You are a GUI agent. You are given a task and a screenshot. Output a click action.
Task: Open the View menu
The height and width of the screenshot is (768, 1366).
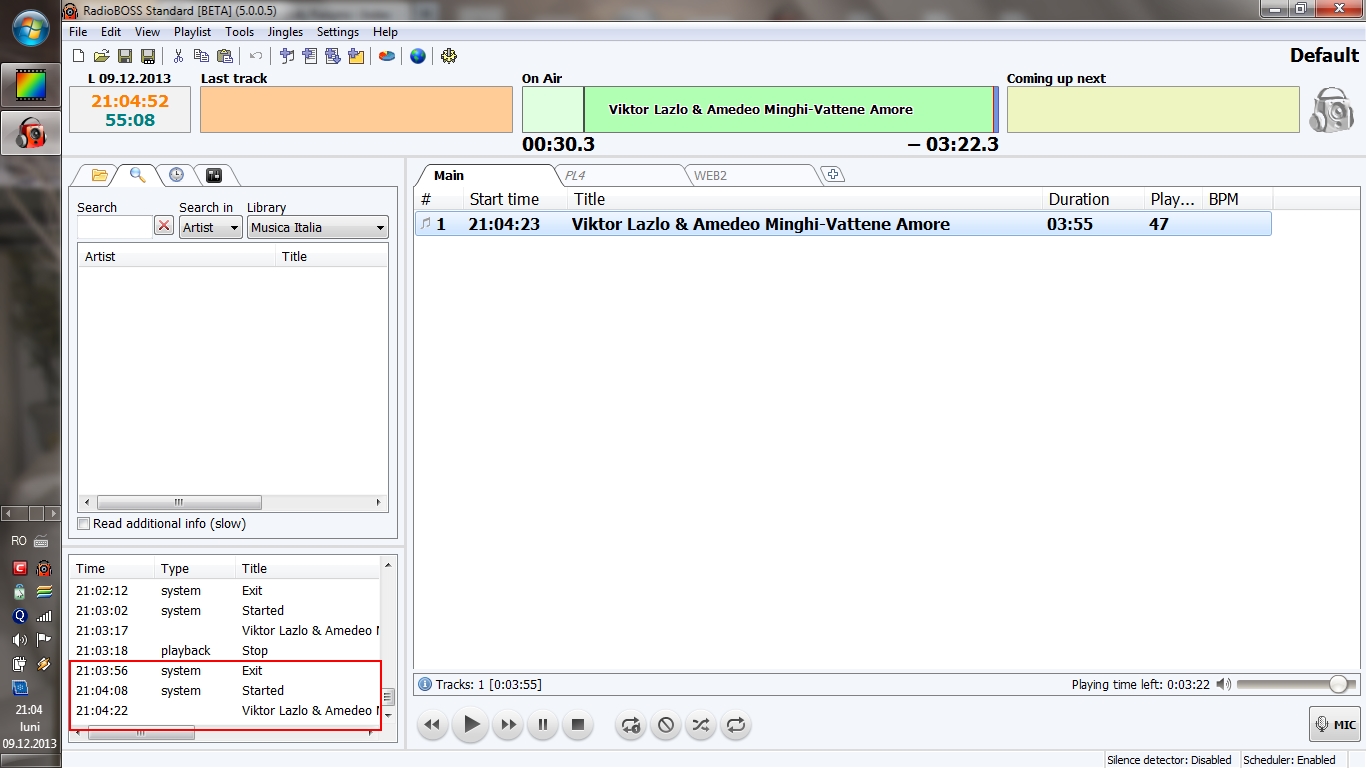[x=147, y=32]
